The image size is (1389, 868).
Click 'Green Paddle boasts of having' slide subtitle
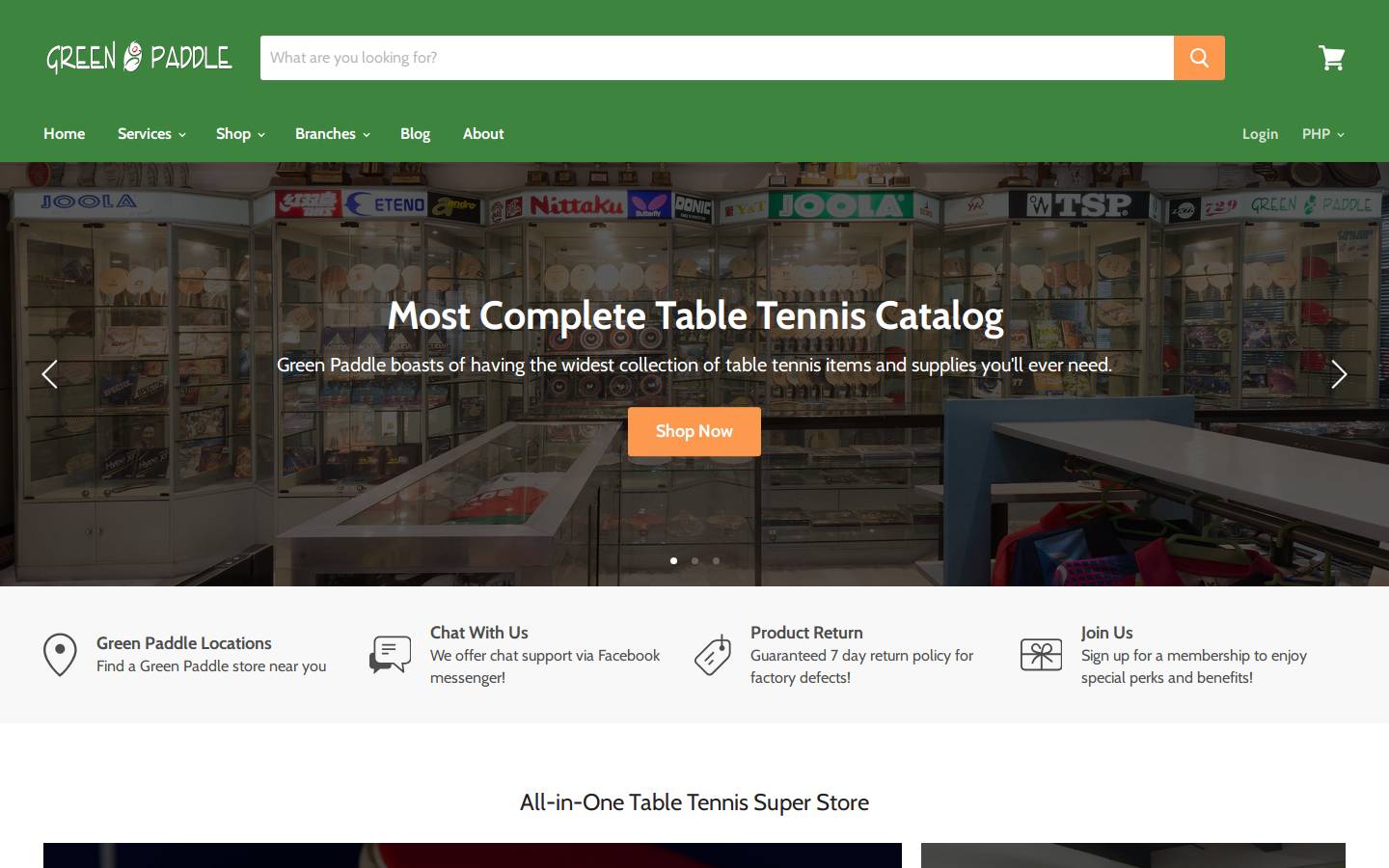694,365
